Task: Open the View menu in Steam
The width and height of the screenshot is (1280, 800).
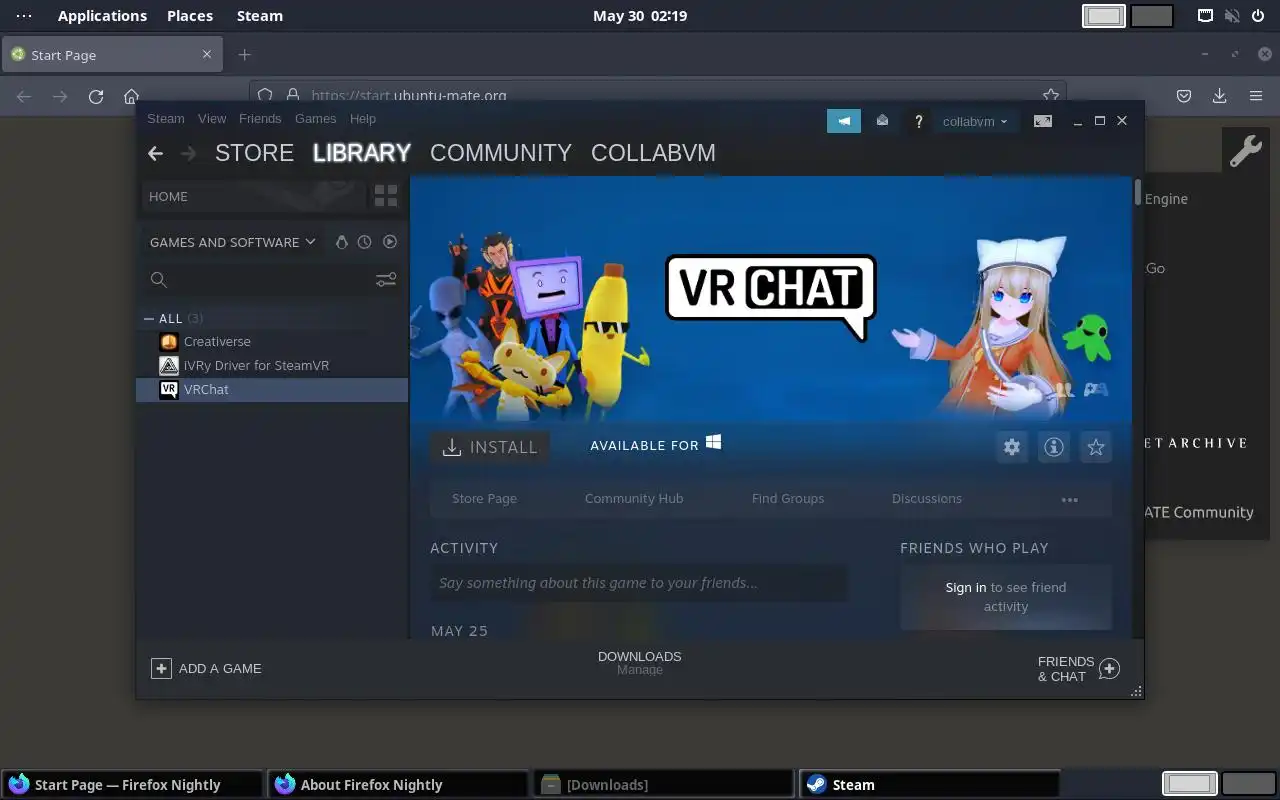Action: (212, 118)
